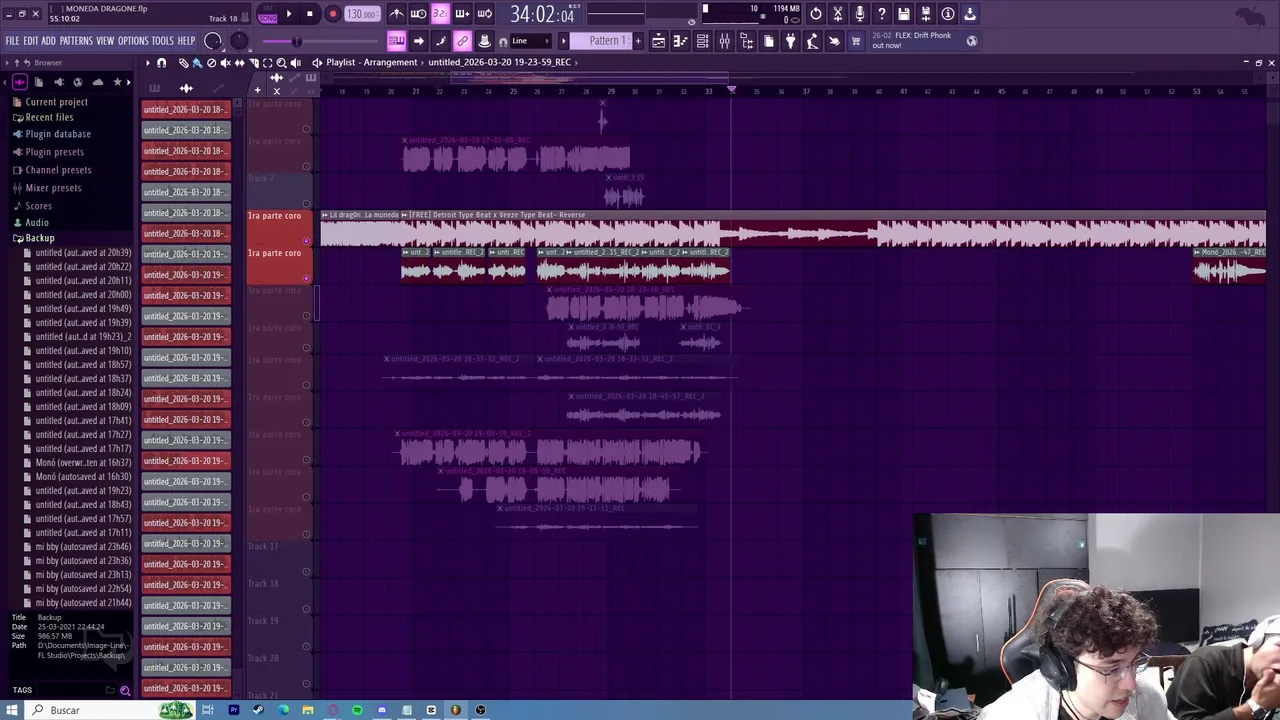Toggle the playlist snap magnet icon
The width and height of the screenshot is (1280, 720).
[x=162, y=63]
